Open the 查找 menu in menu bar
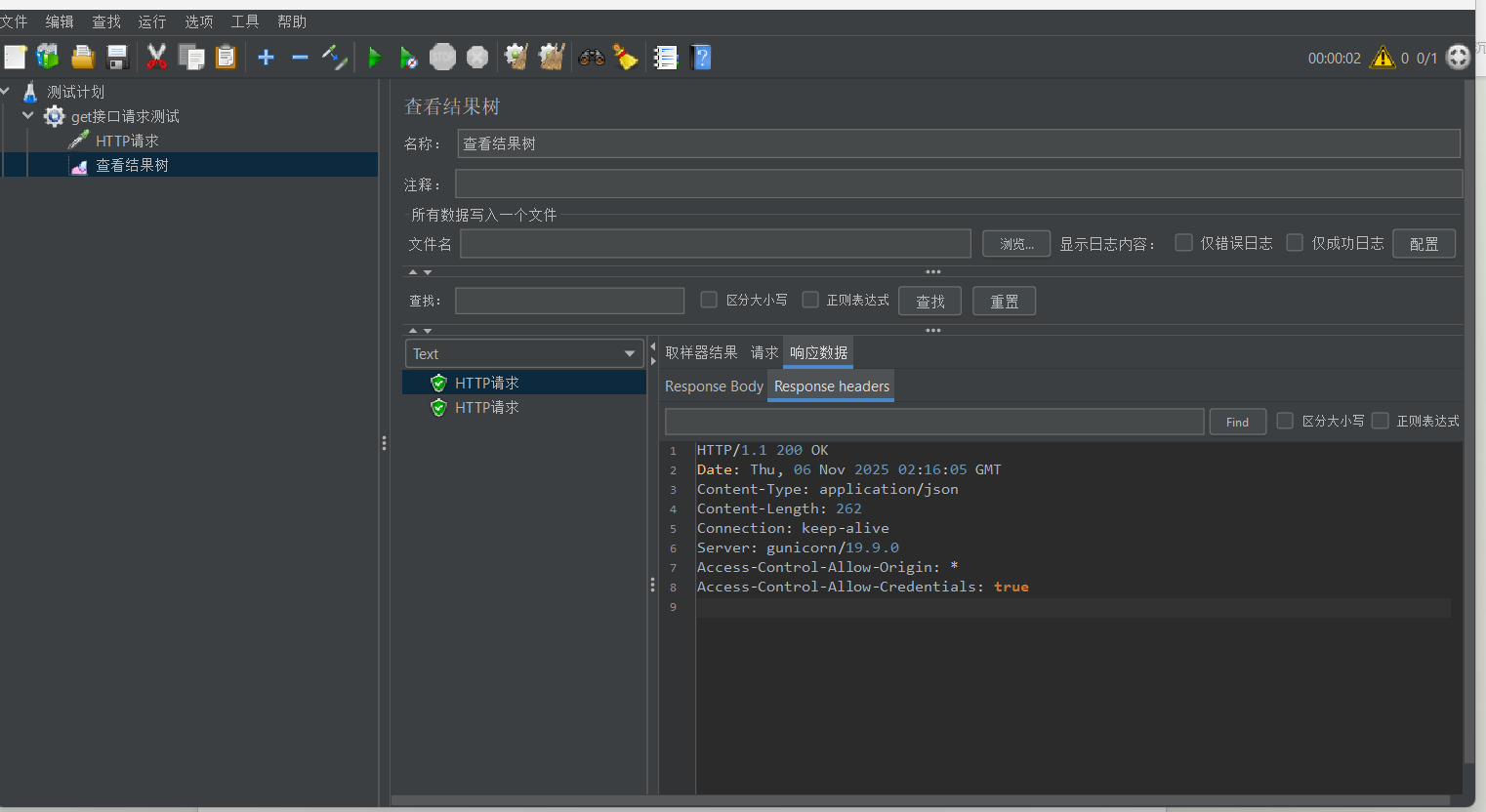Viewport: 1486px width, 812px height. point(106,21)
